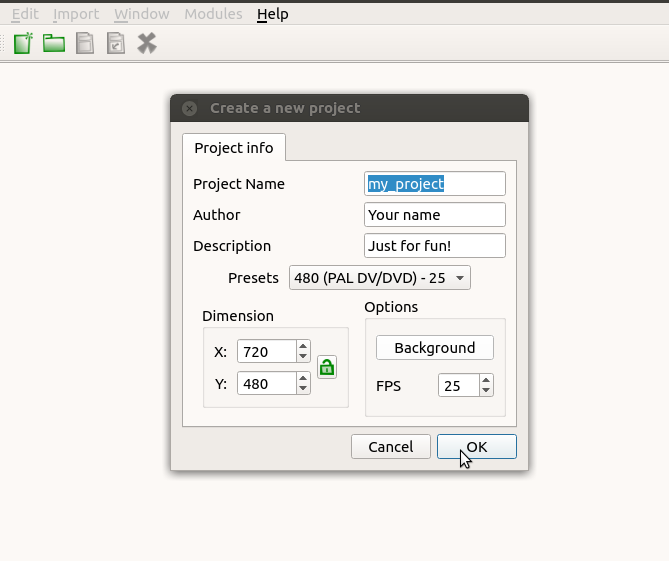Open project using the green folder icon
The height and width of the screenshot is (561, 669).
(x=54, y=43)
